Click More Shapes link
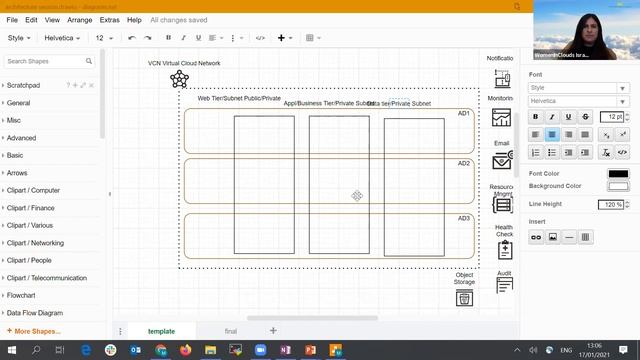 click(x=34, y=331)
